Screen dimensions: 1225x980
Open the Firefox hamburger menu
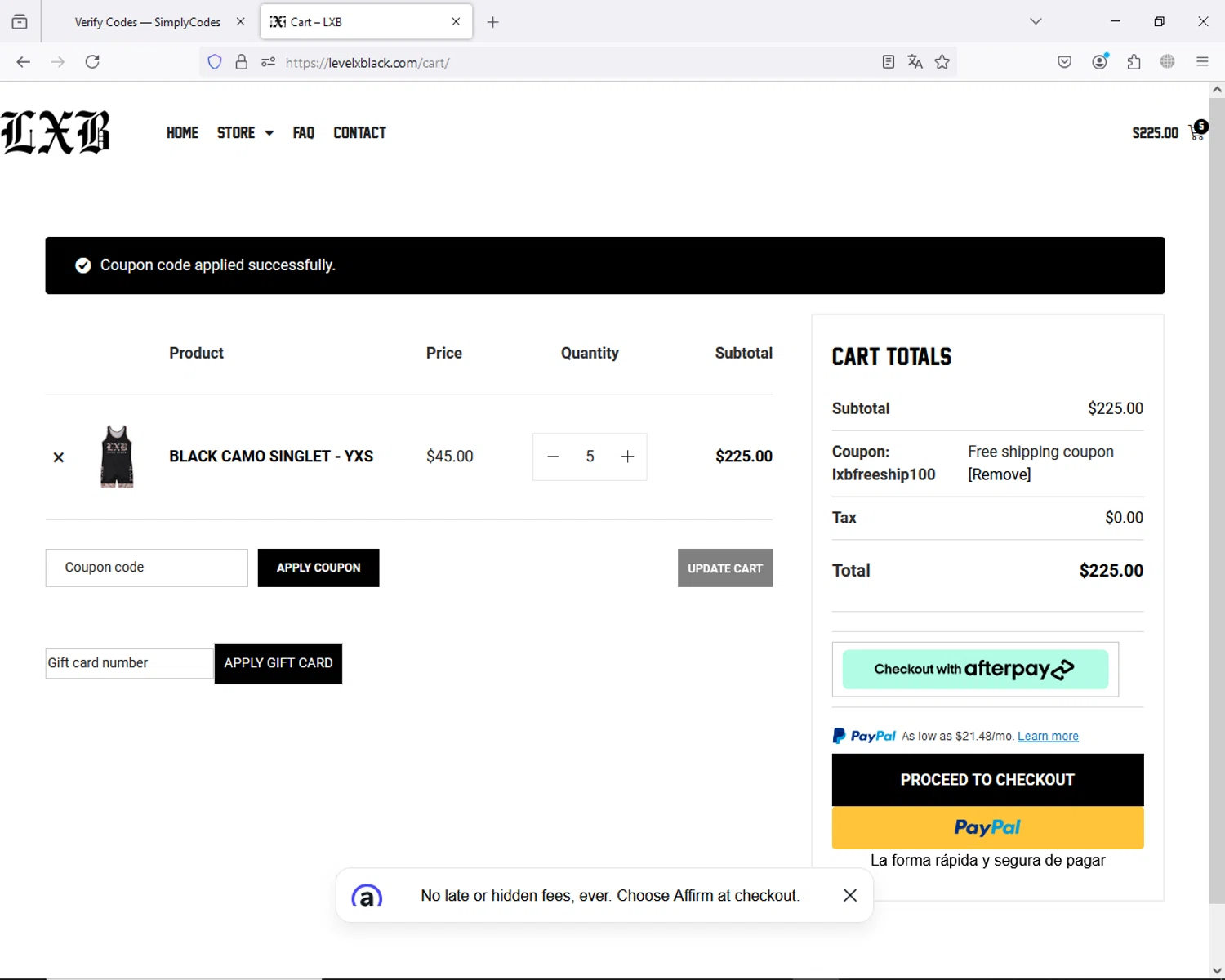click(x=1202, y=62)
